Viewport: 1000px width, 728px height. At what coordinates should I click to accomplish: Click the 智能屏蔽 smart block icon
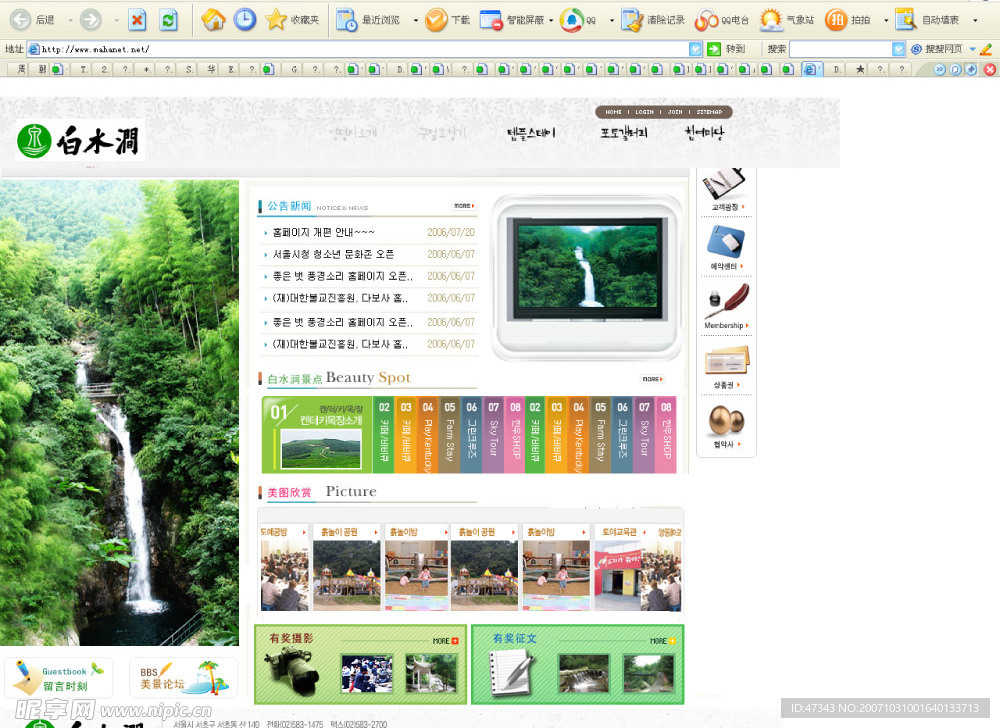491,20
